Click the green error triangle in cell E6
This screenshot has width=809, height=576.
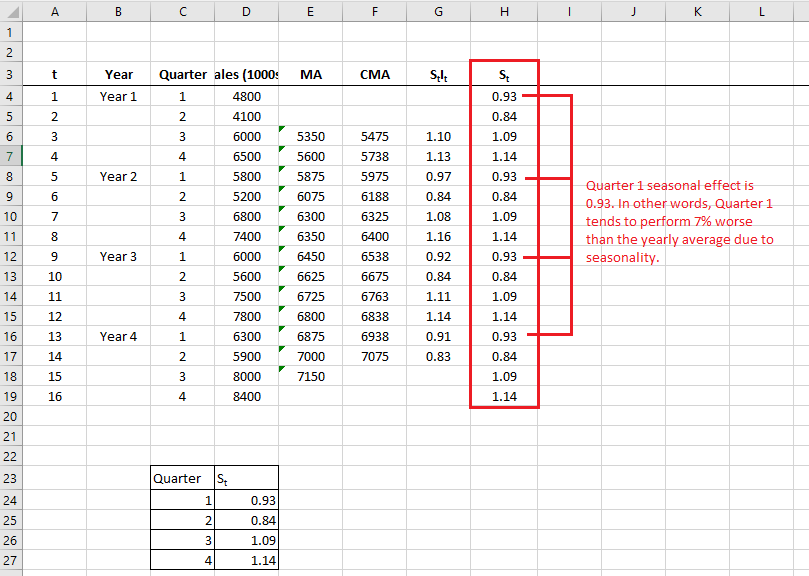pyautogui.click(x=282, y=129)
